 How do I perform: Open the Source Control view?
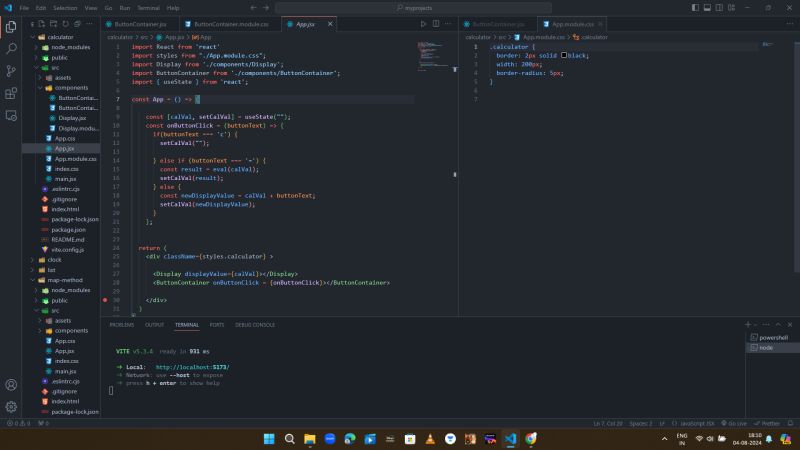tap(11, 70)
